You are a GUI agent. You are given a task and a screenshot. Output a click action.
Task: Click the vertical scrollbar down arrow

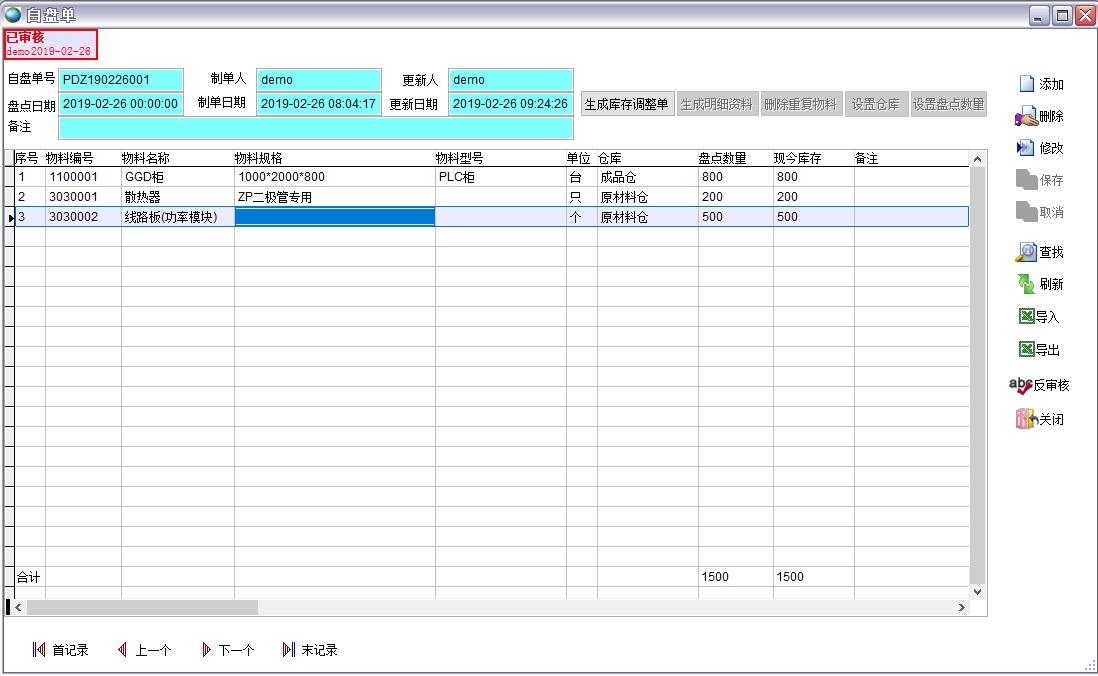pos(977,592)
